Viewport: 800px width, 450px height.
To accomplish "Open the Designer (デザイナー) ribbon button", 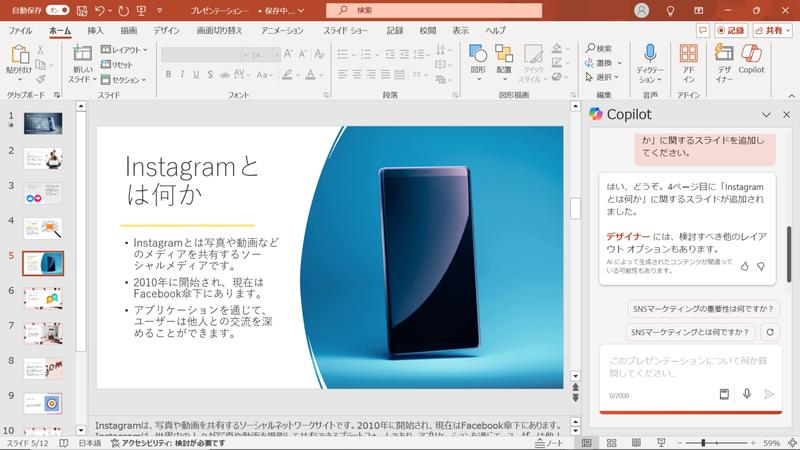I will pyautogui.click(x=722, y=61).
